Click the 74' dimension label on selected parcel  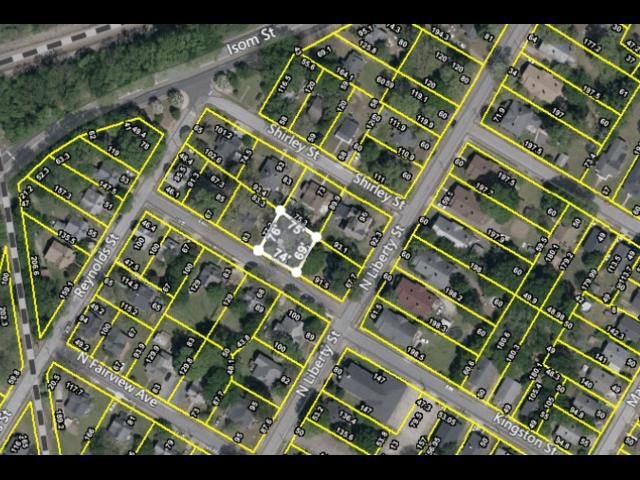click(281, 258)
